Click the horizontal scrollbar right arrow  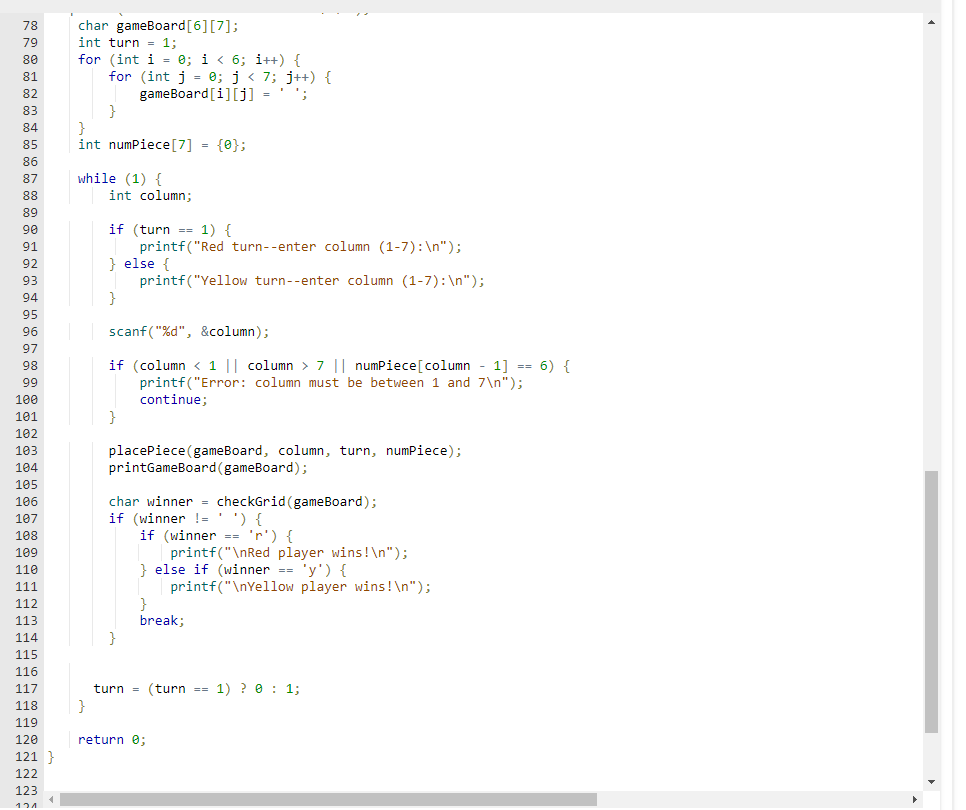(x=915, y=798)
